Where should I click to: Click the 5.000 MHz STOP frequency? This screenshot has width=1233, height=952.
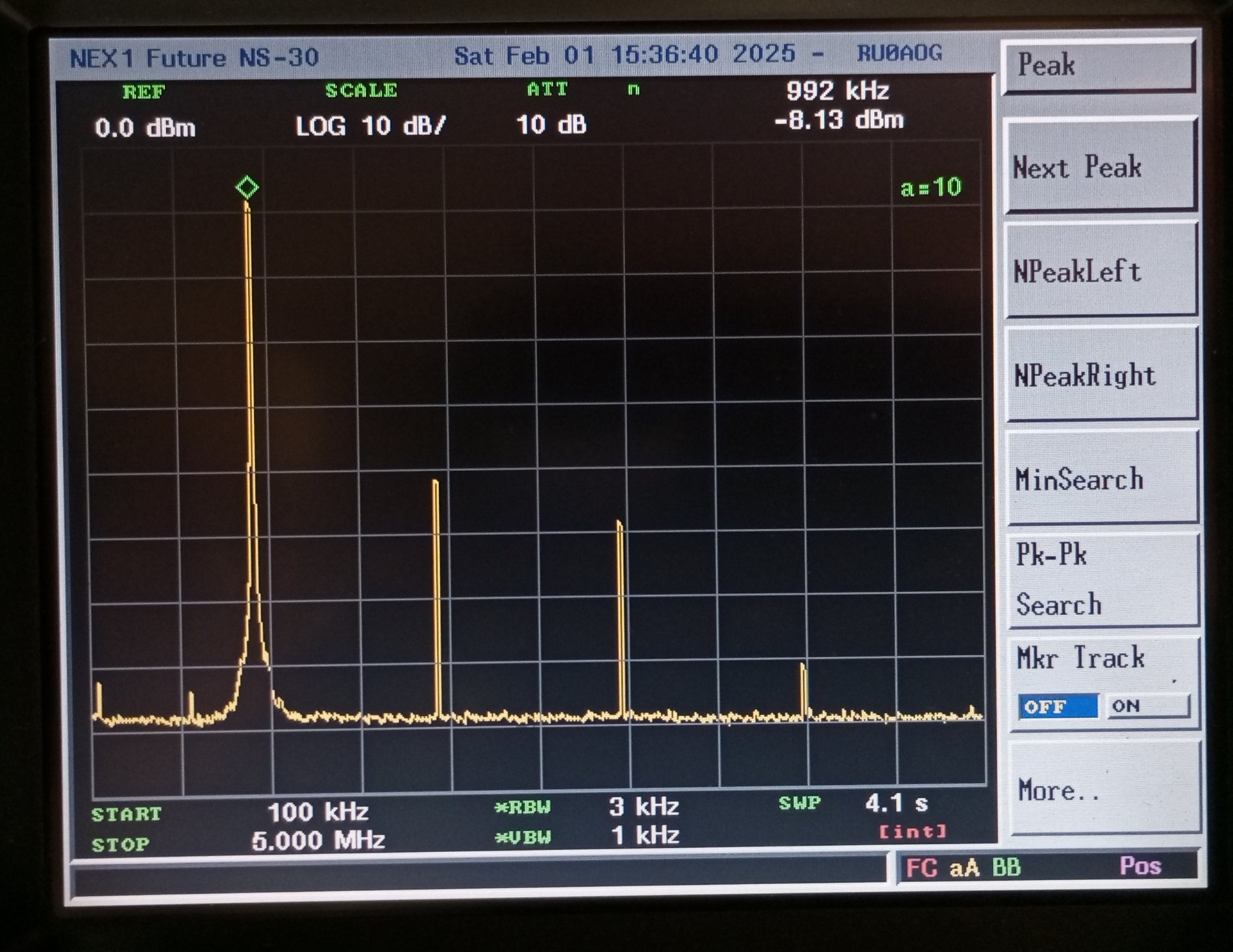tap(318, 840)
